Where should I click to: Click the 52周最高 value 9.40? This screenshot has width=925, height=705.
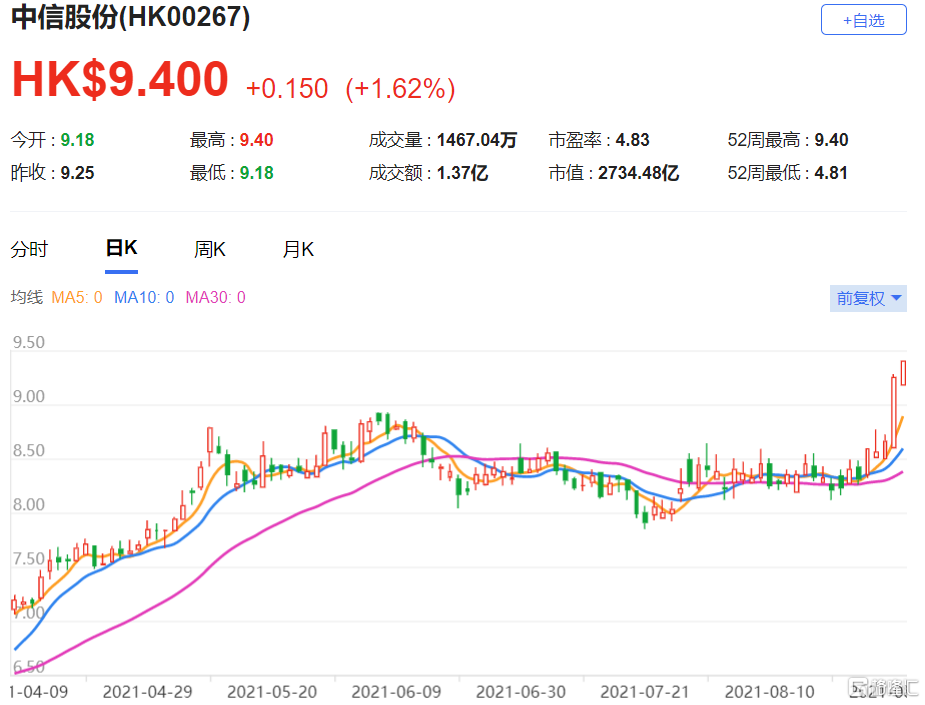(x=831, y=140)
